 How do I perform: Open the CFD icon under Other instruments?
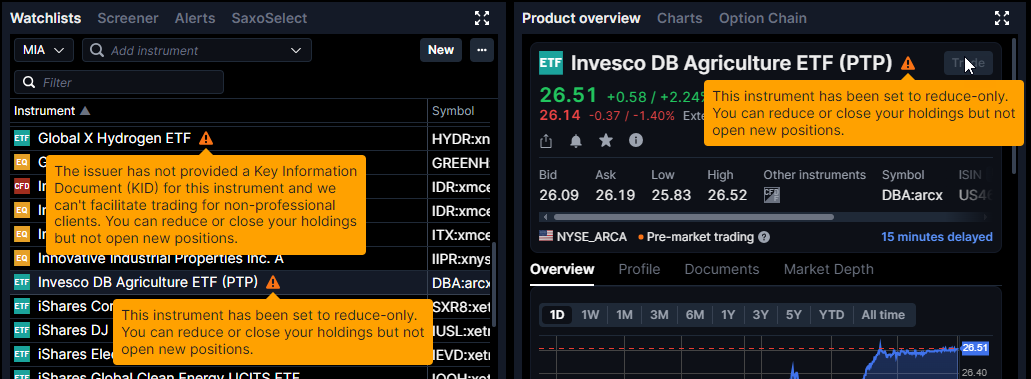click(771, 195)
